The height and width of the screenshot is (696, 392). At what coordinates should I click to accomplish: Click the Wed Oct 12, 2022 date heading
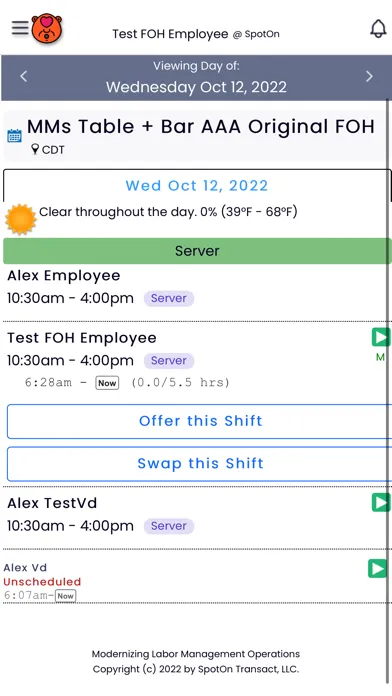coord(197,186)
